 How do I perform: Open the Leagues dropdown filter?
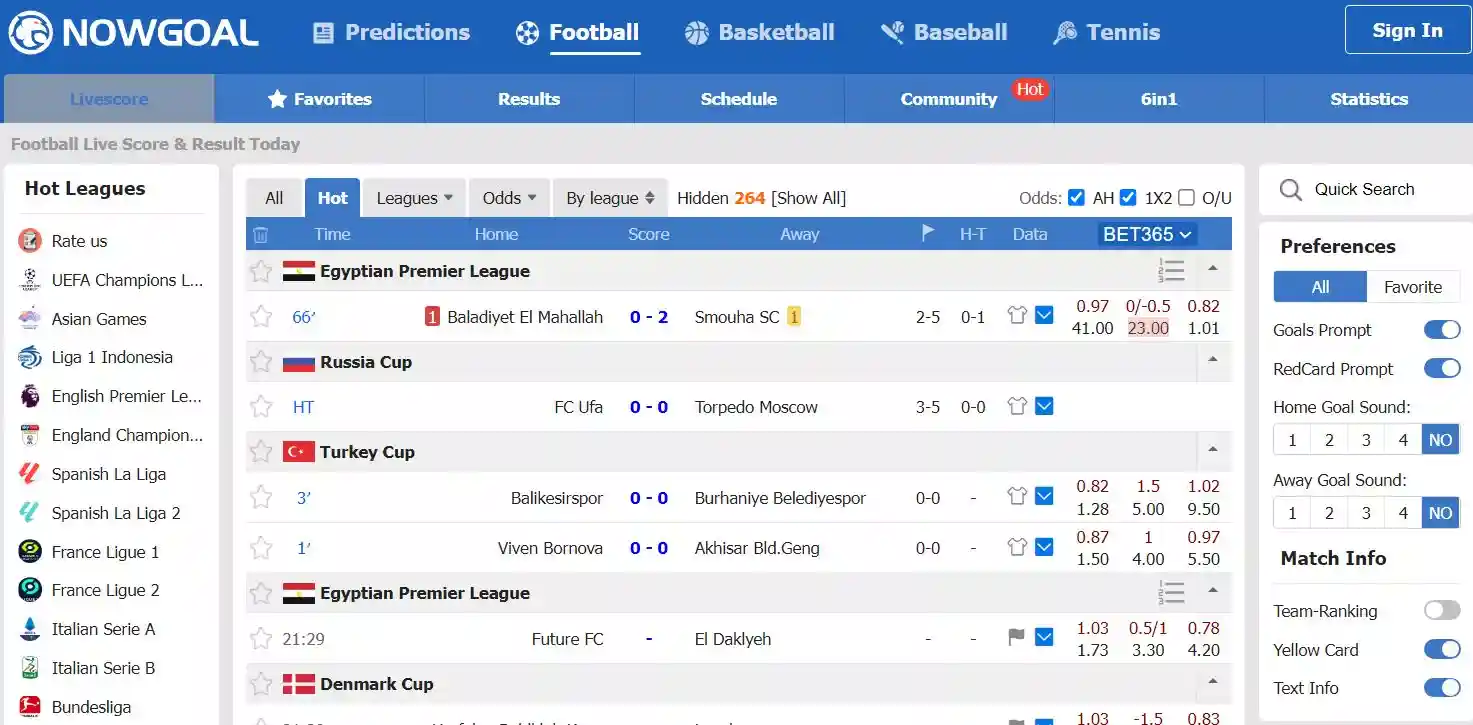tap(414, 198)
